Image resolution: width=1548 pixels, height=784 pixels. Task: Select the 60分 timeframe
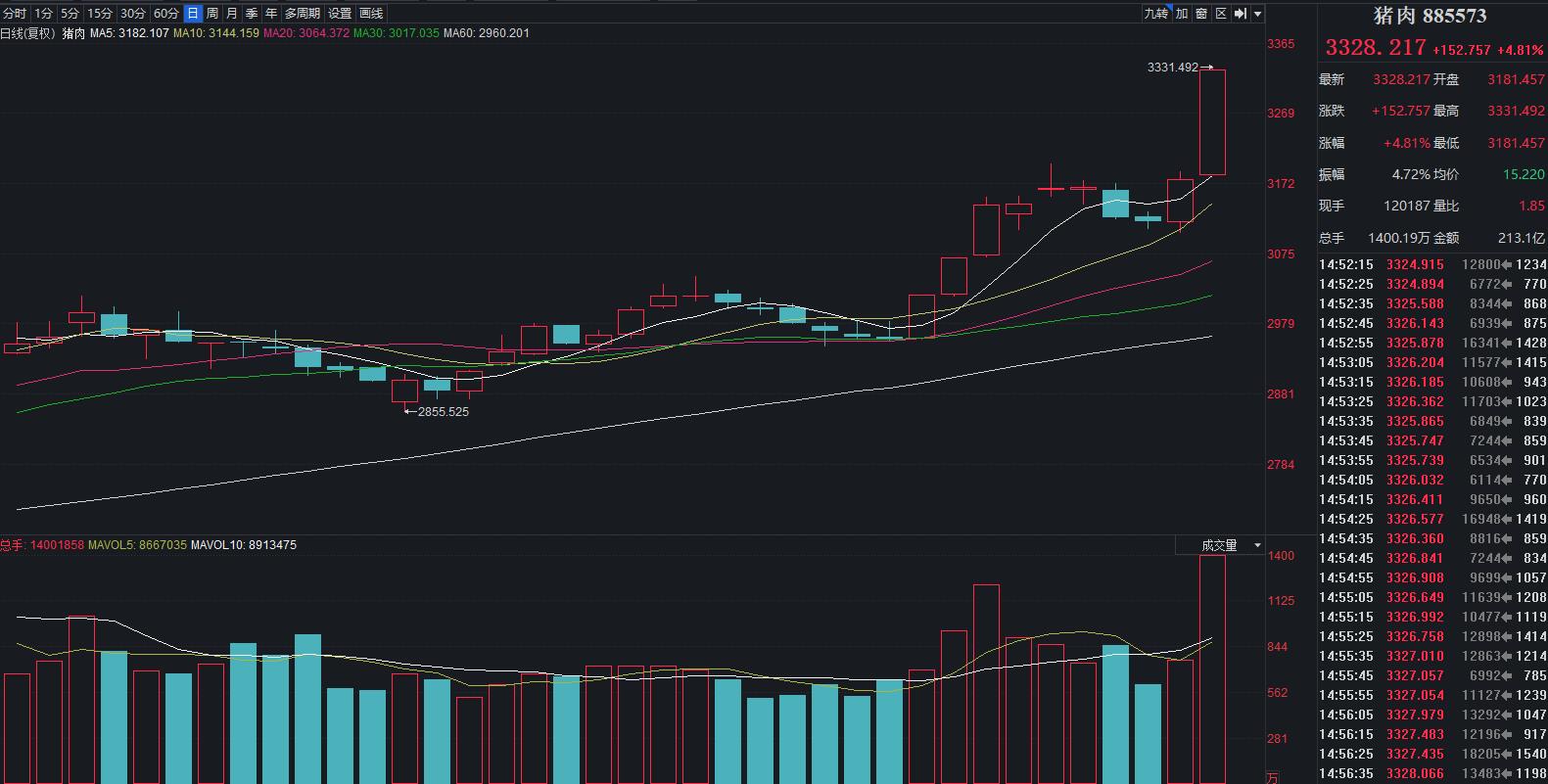166,14
